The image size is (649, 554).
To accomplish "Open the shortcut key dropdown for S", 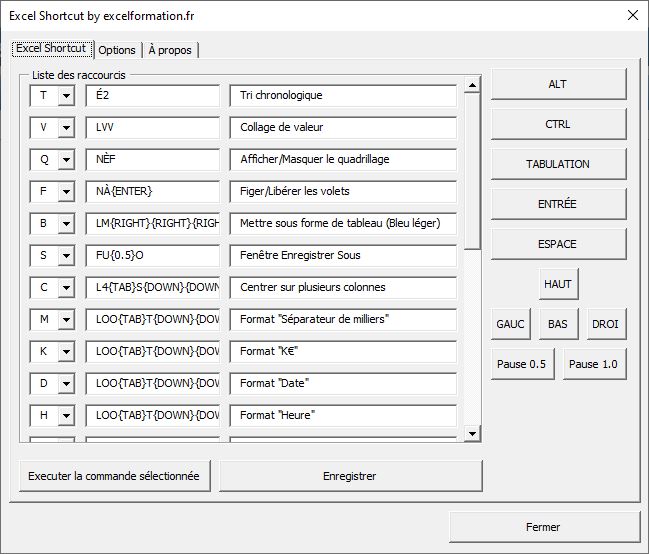I will coord(66,255).
